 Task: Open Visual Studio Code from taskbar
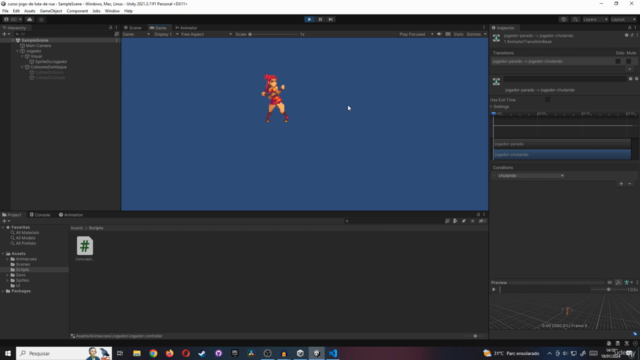[x=333, y=353]
